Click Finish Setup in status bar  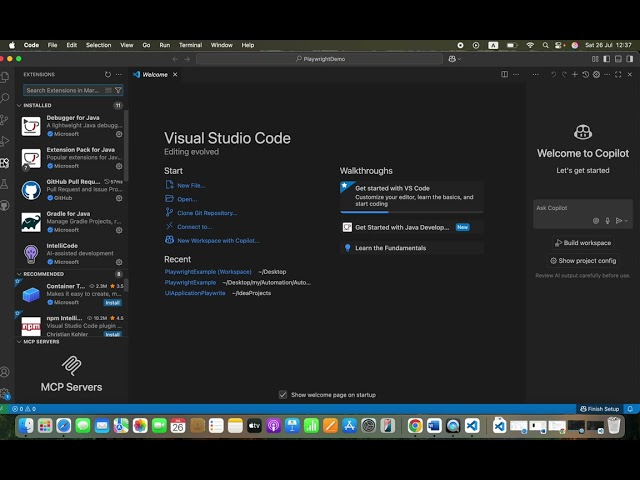coord(599,409)
